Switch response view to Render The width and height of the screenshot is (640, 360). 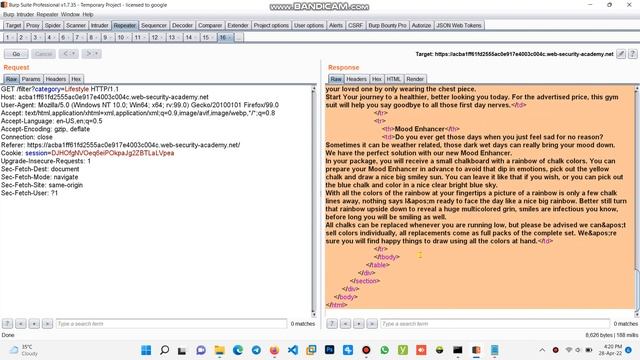click(x=415, y=79)
